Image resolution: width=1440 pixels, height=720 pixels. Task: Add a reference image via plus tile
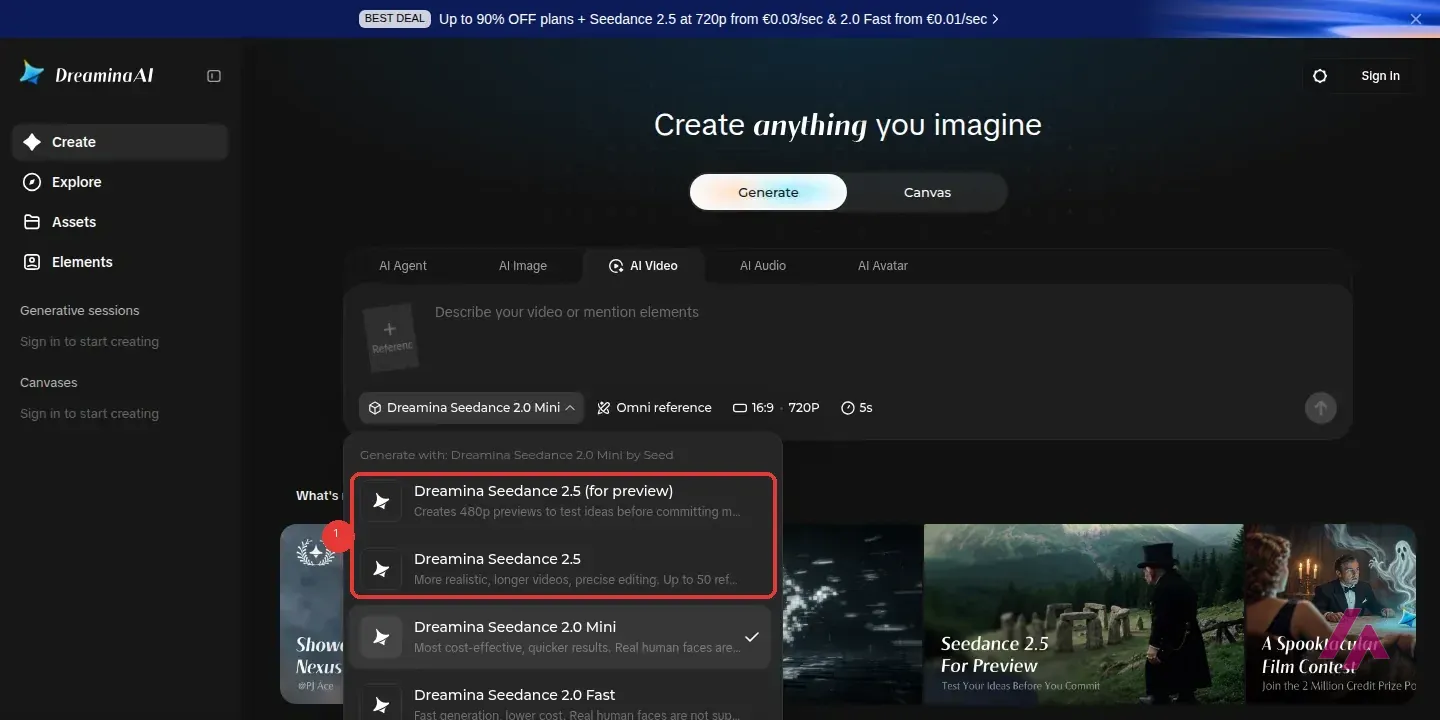pyautogui.click(x=390, y=337)
